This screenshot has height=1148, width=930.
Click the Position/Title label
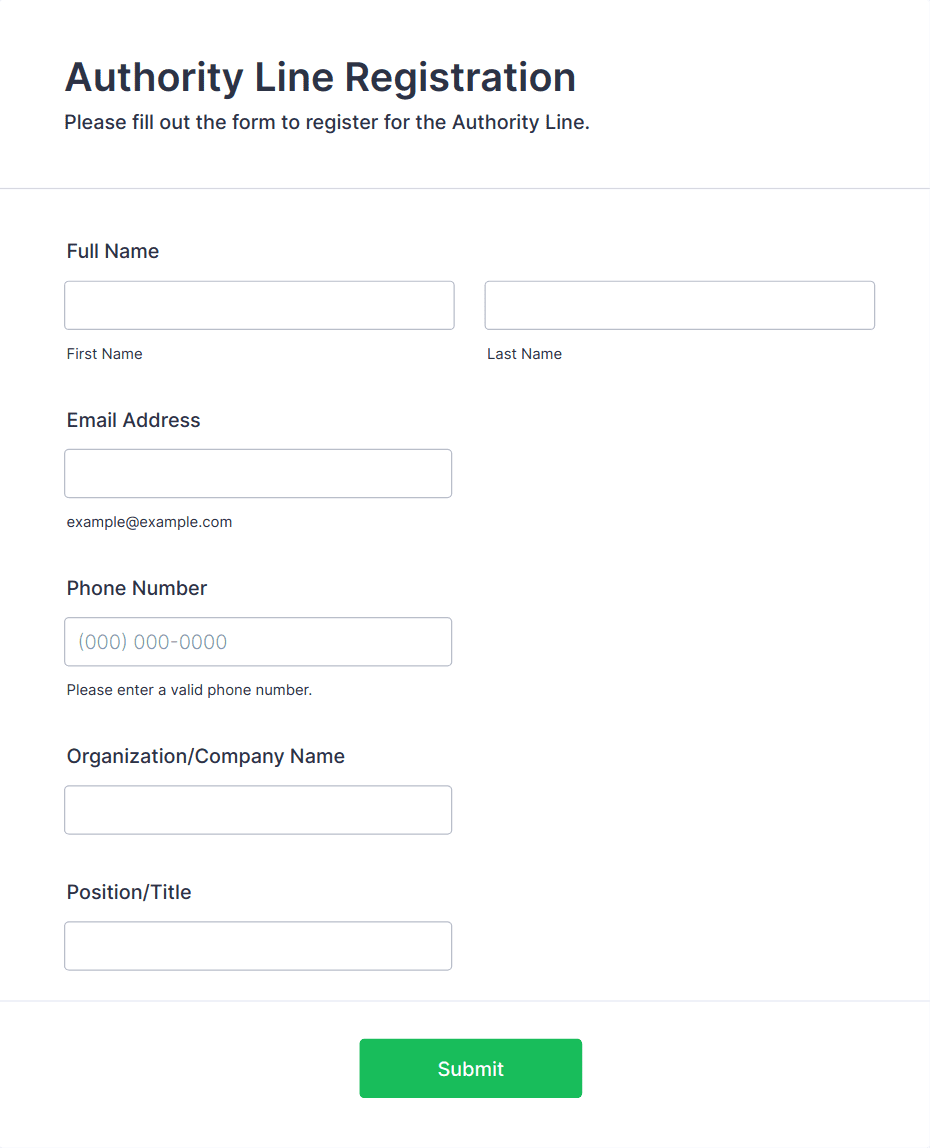[129, 892]
